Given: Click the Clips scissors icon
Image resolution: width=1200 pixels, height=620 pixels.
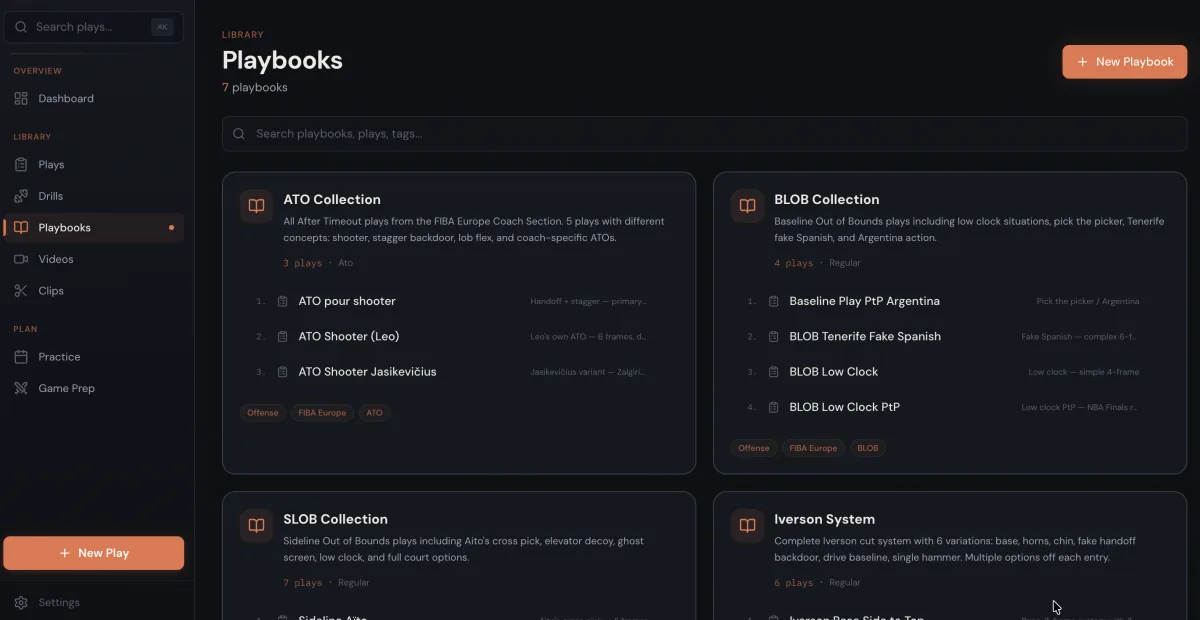Looking at the screenshot, I should click(21, 291).
